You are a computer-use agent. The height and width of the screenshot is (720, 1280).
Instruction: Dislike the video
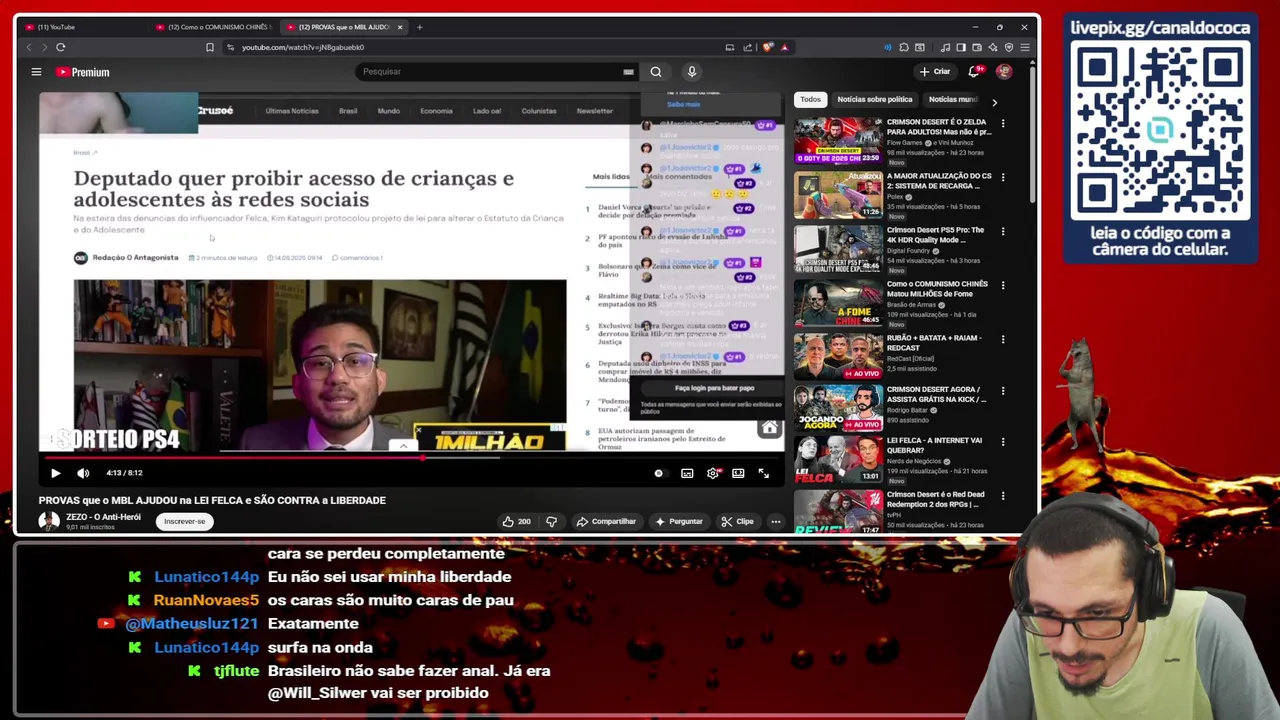pos(551,521)
